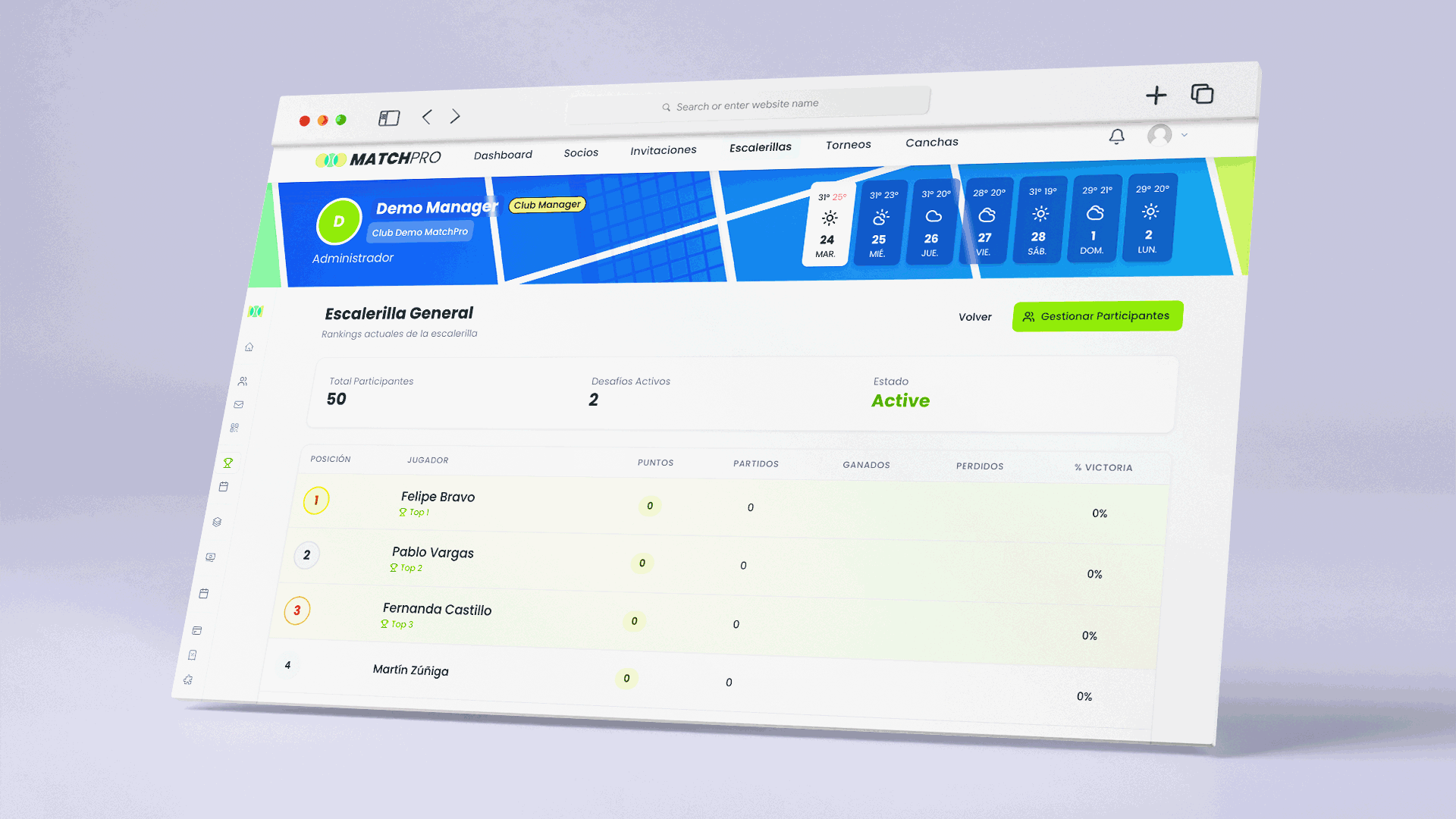Click the Active status value
Viewport: 1456px width, 819px height.
click(x=900, y=401)
